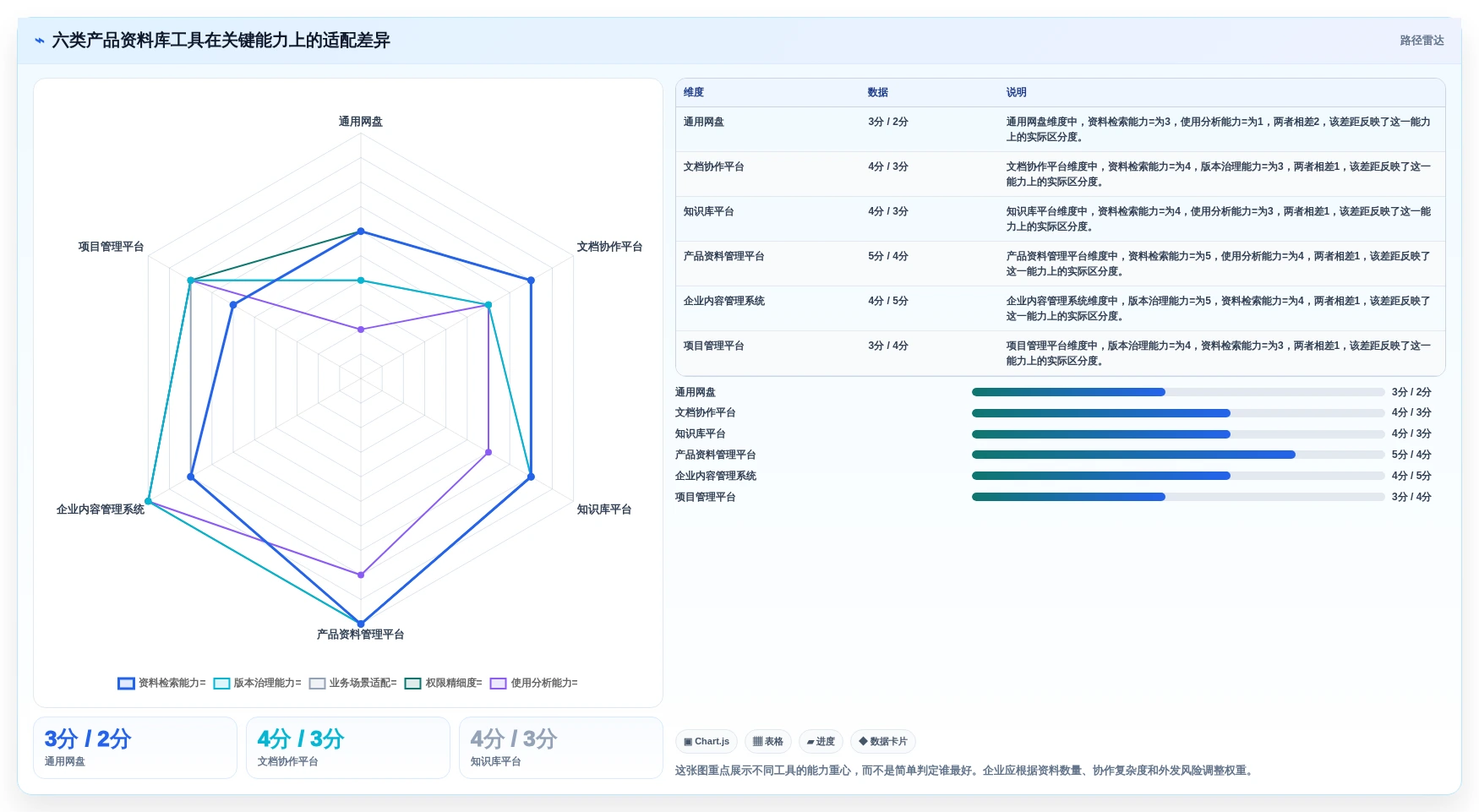Click the 维度 column header
Screen dimensions: 1479x812
click(694, 92)
